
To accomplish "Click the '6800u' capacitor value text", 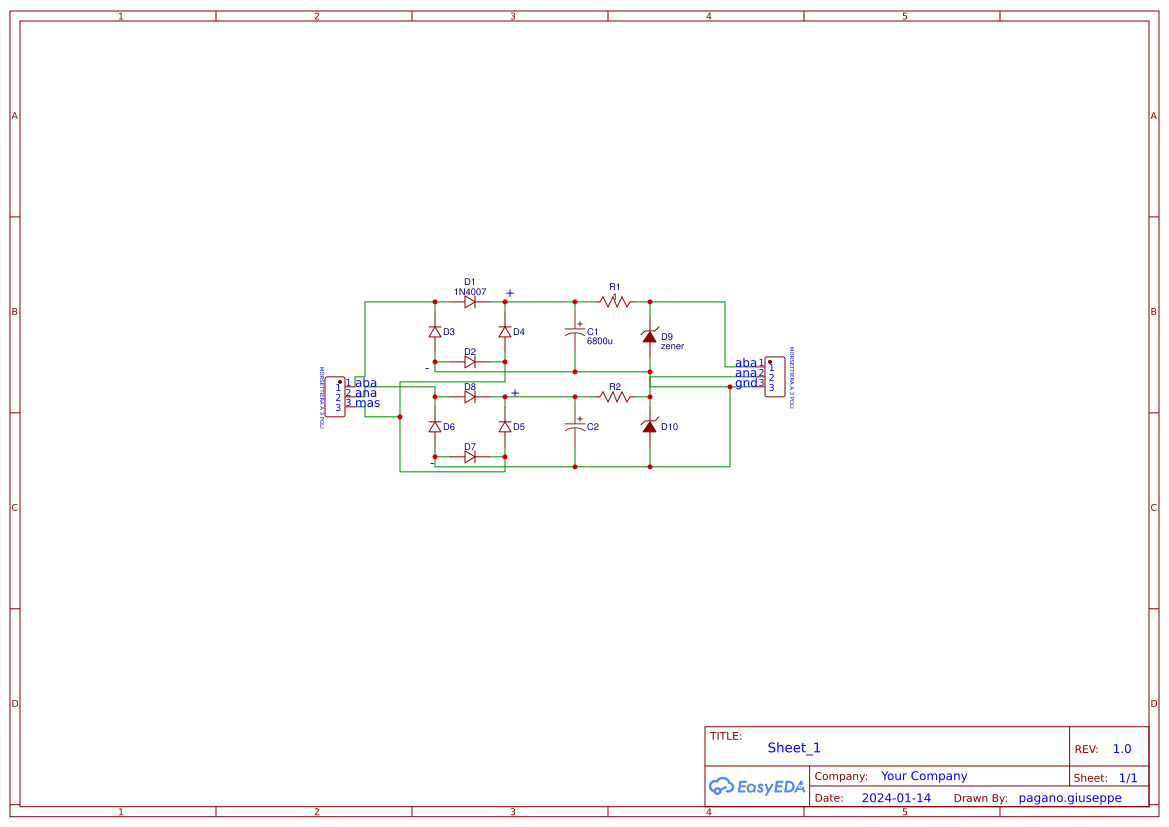I will 599,342.
